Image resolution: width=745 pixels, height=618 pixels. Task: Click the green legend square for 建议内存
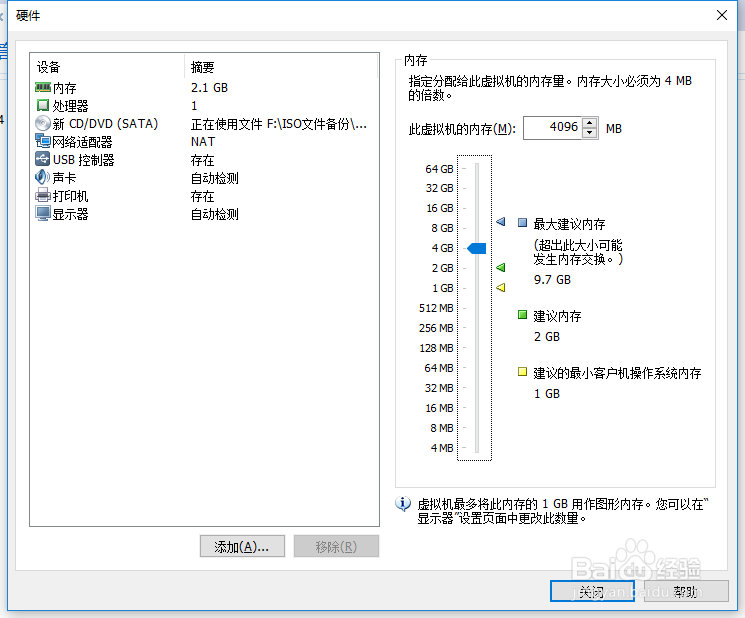522,314
